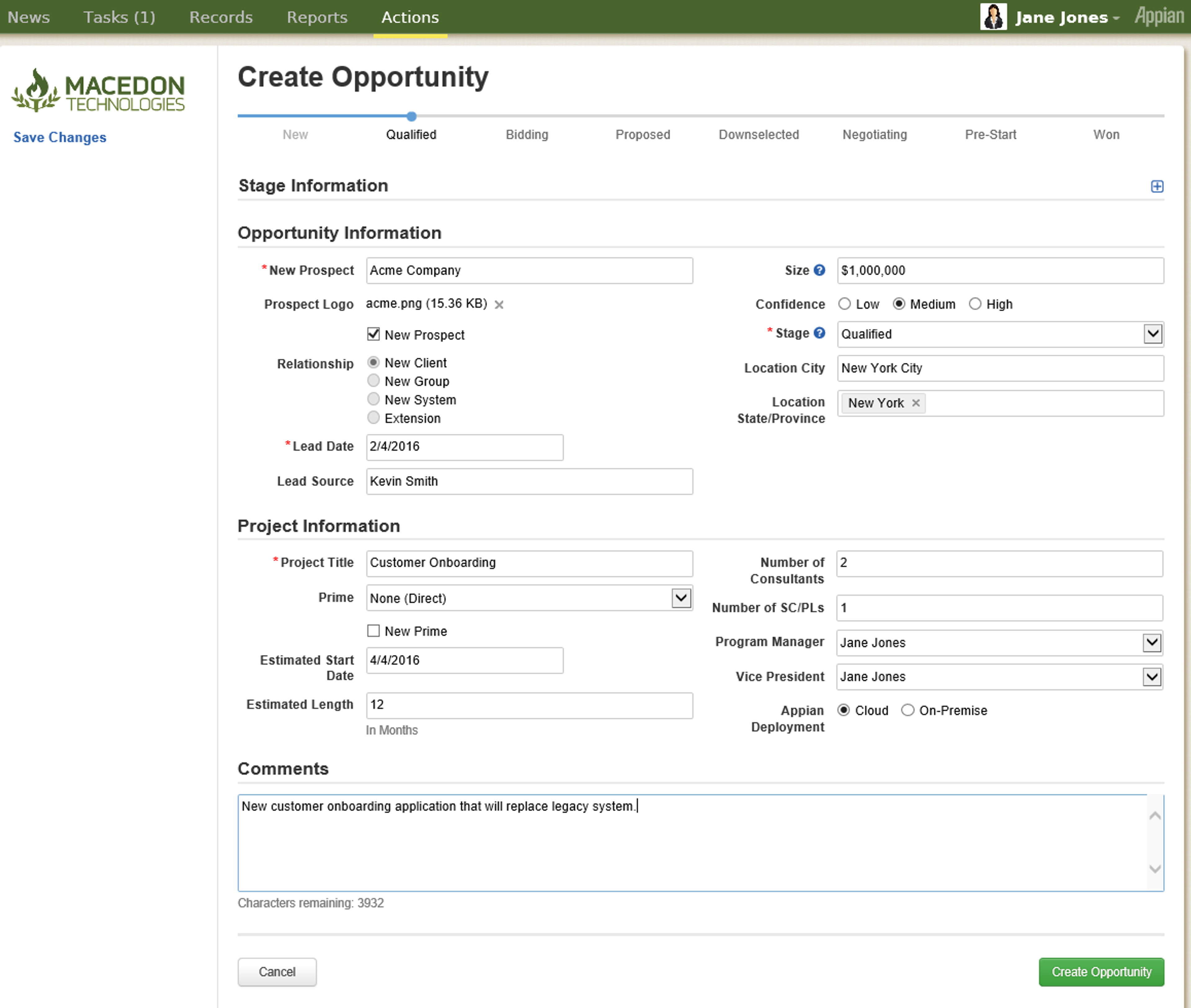Open the Prime dropdown None (Direct)
Viewport: 1191px width, 1008px height.
[x=529, y=598]
